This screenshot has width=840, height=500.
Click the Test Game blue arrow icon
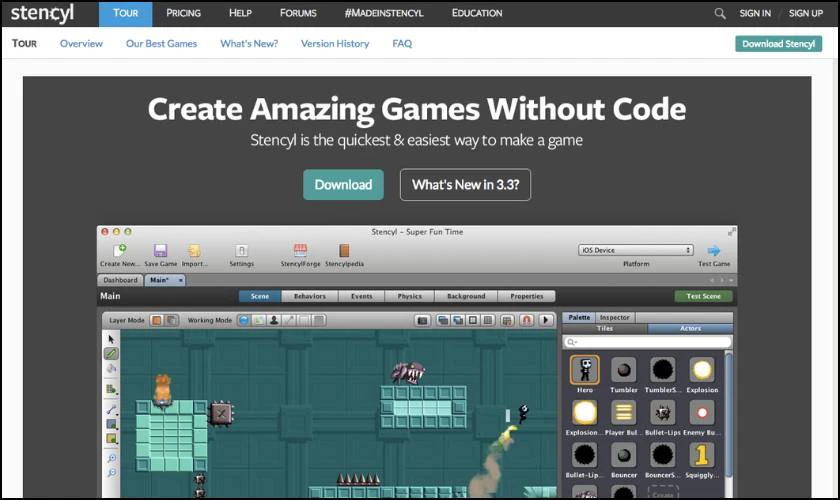pos(714,250)
